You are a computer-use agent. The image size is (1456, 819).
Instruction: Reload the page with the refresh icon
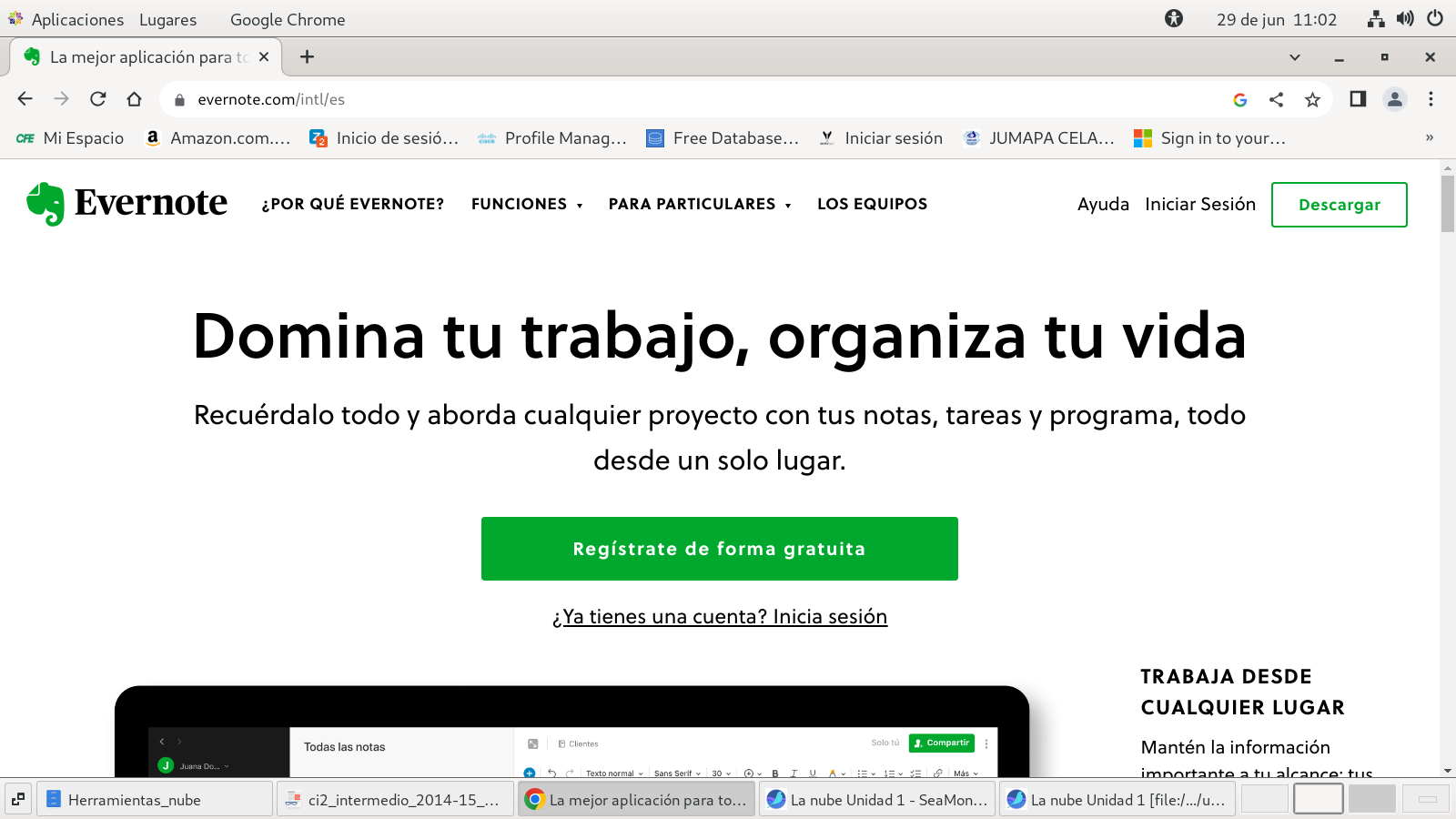point(98,99)
